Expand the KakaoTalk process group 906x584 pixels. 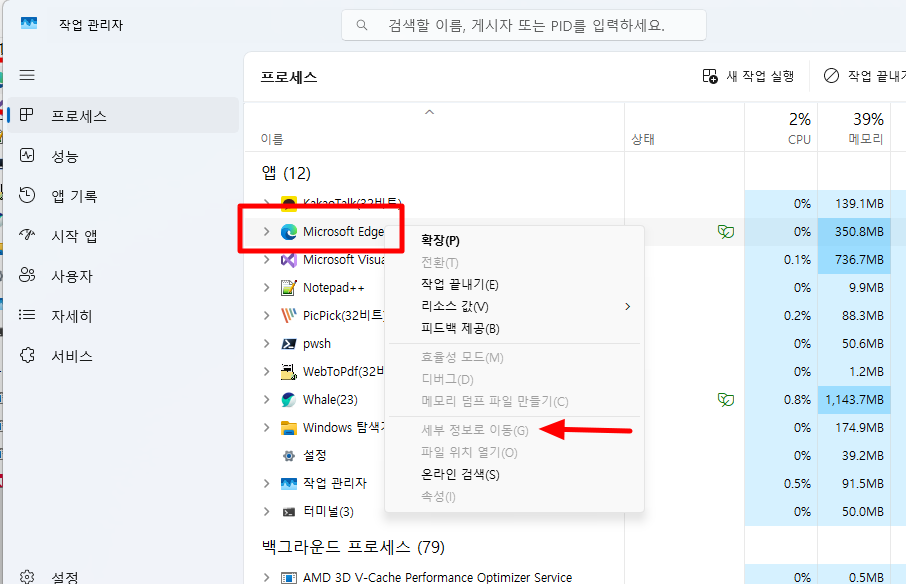266,203
